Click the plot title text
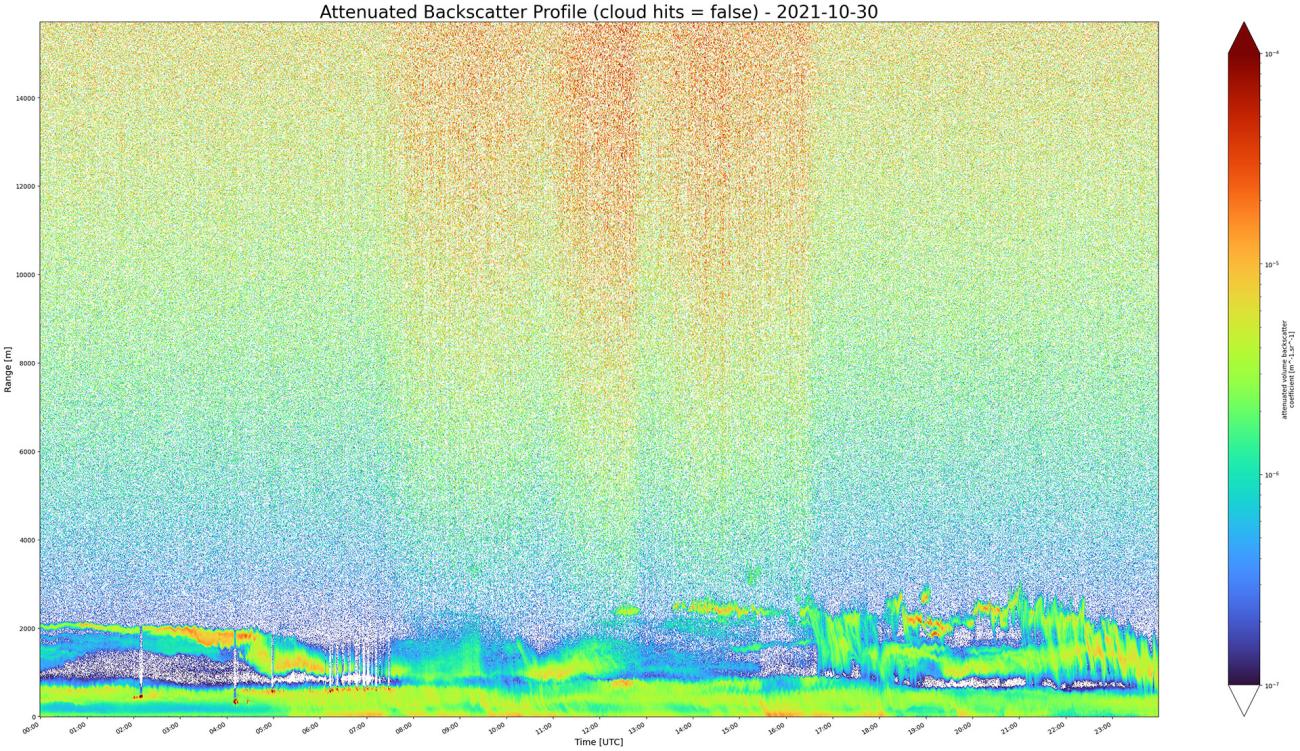The width and height of the screenshot is (1300, 751). click(x=598, y=13)
